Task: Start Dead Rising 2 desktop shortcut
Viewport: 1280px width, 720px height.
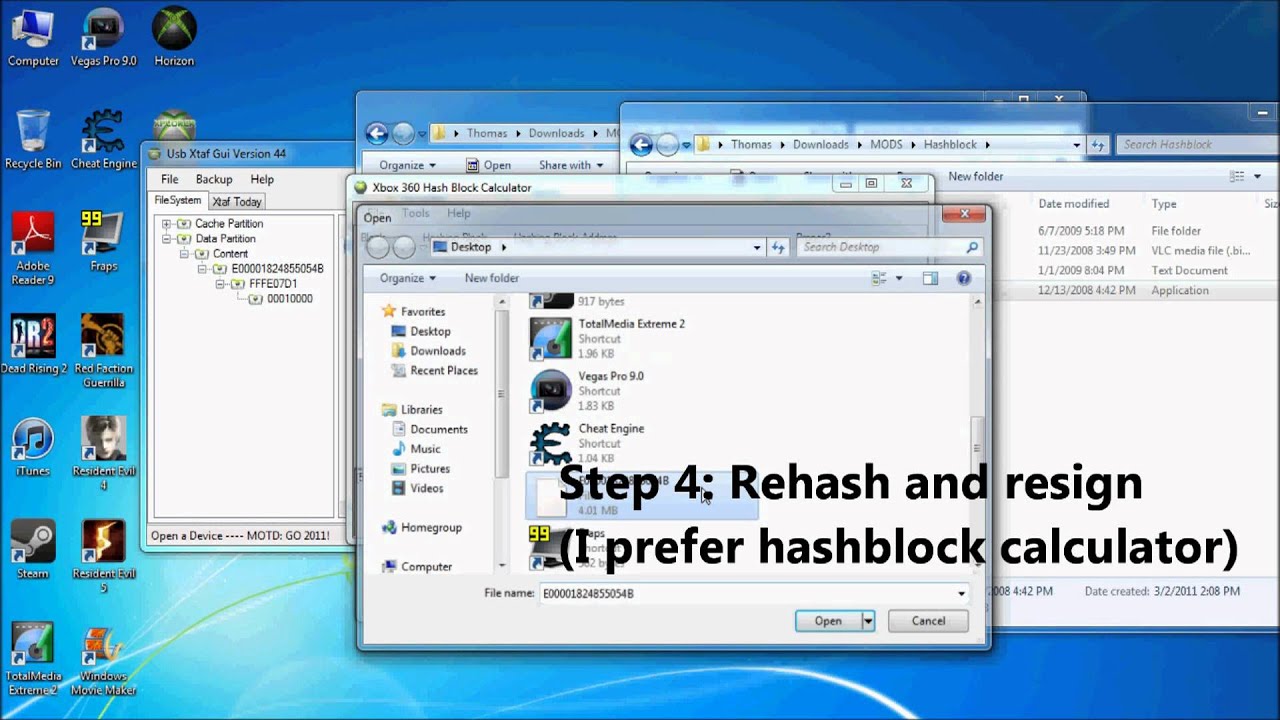Action: tap(33, 344)
